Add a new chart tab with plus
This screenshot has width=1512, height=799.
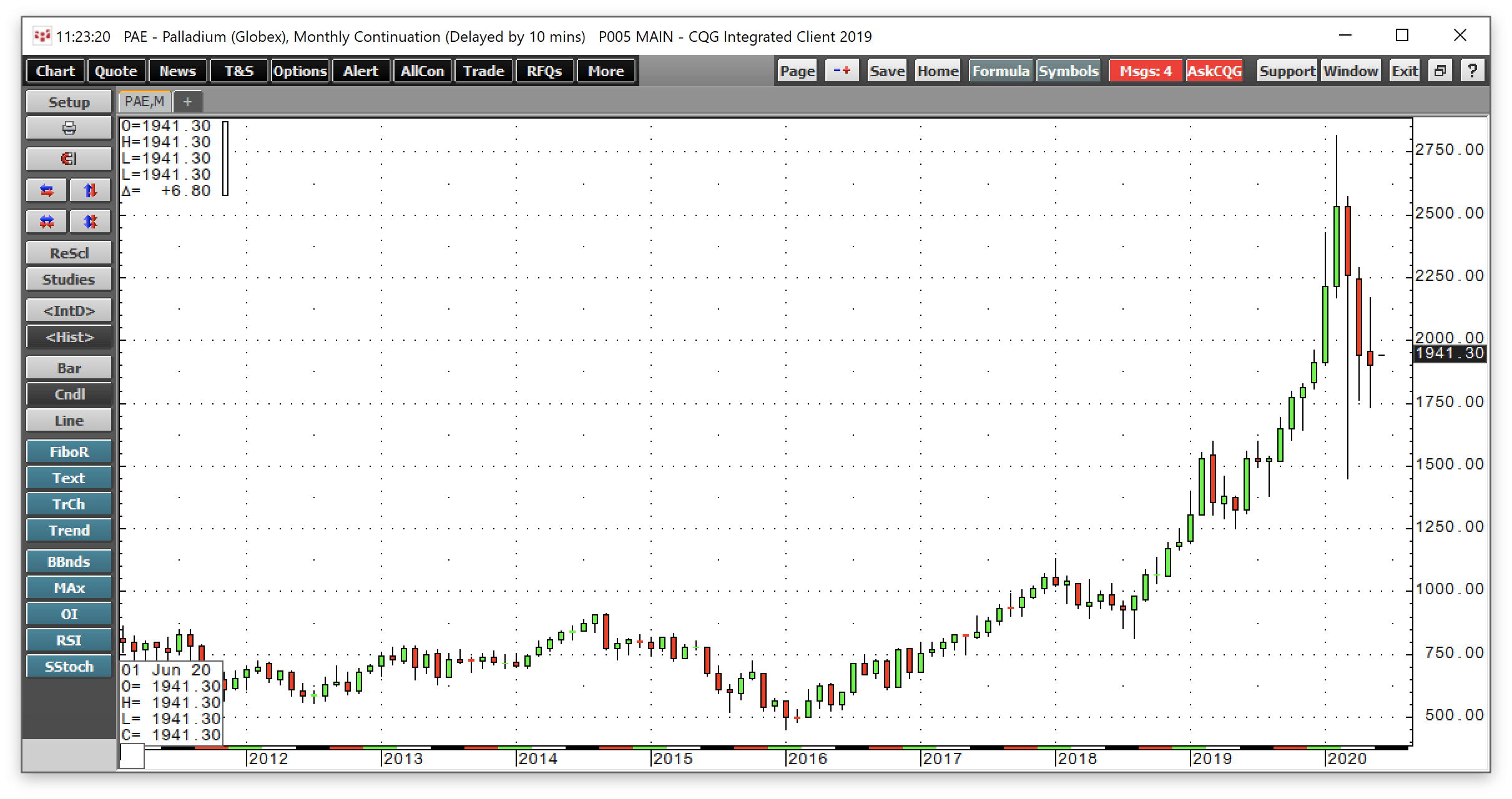(x=187, y=102)
